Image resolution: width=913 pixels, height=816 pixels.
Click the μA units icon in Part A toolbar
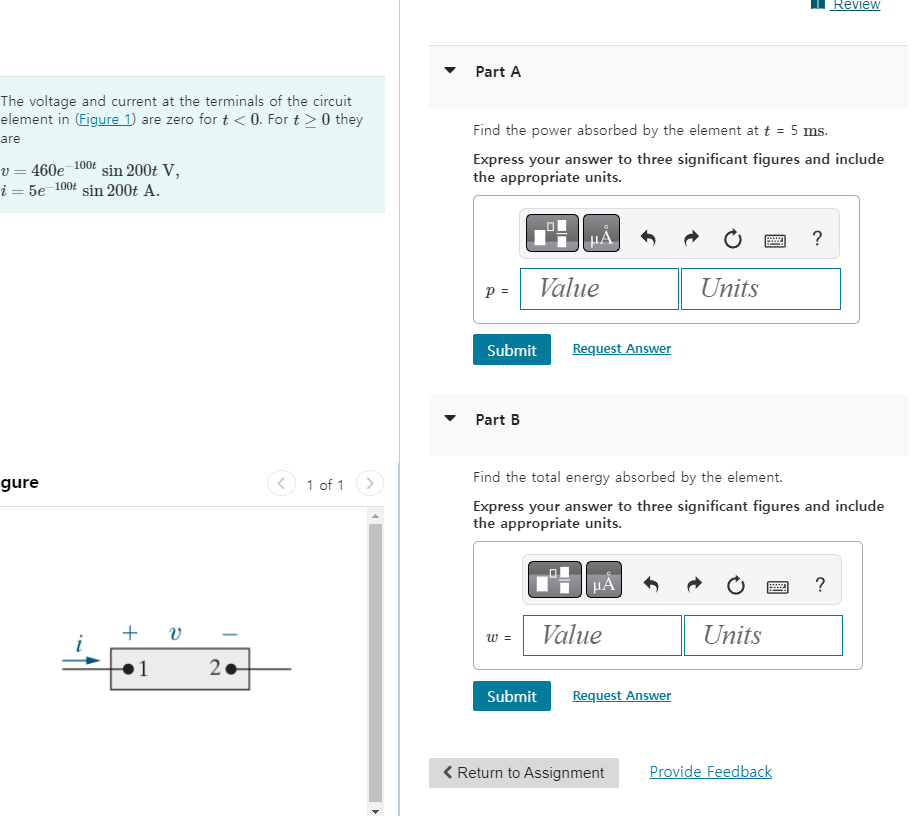coord(601,232)
